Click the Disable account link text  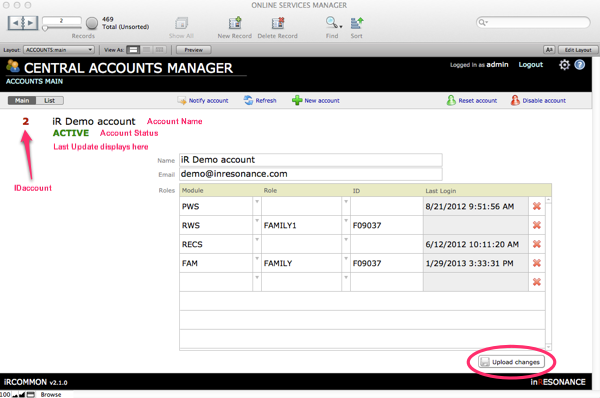[x=544, y=101]
